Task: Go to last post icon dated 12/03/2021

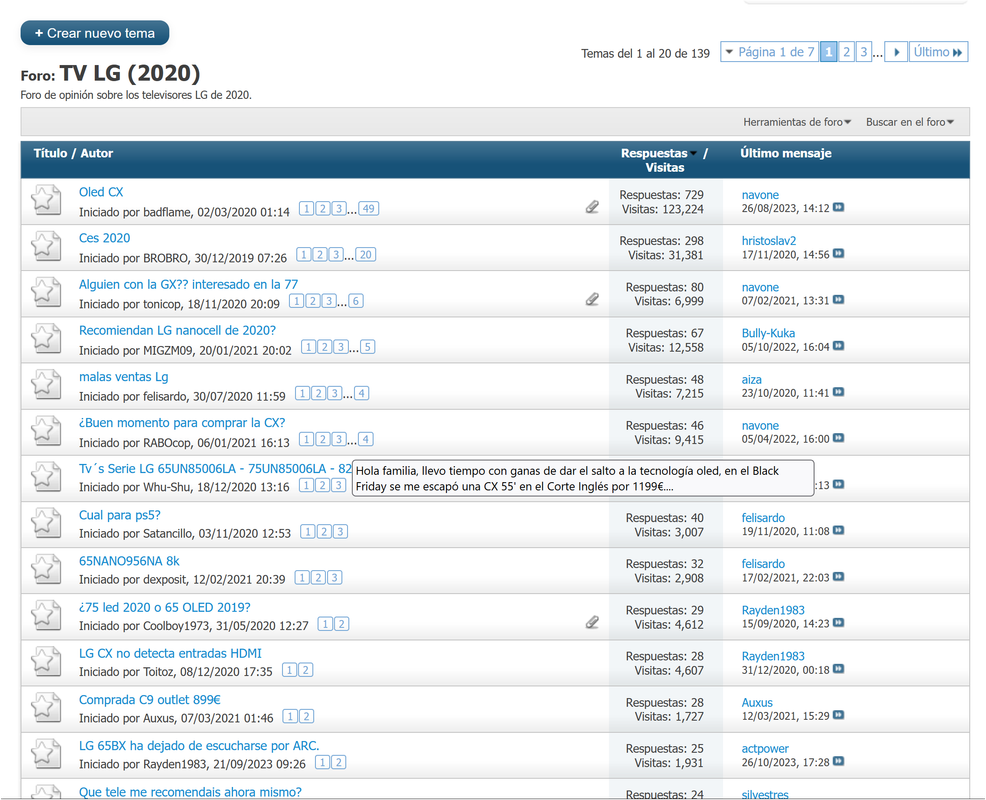Action: 838,715
